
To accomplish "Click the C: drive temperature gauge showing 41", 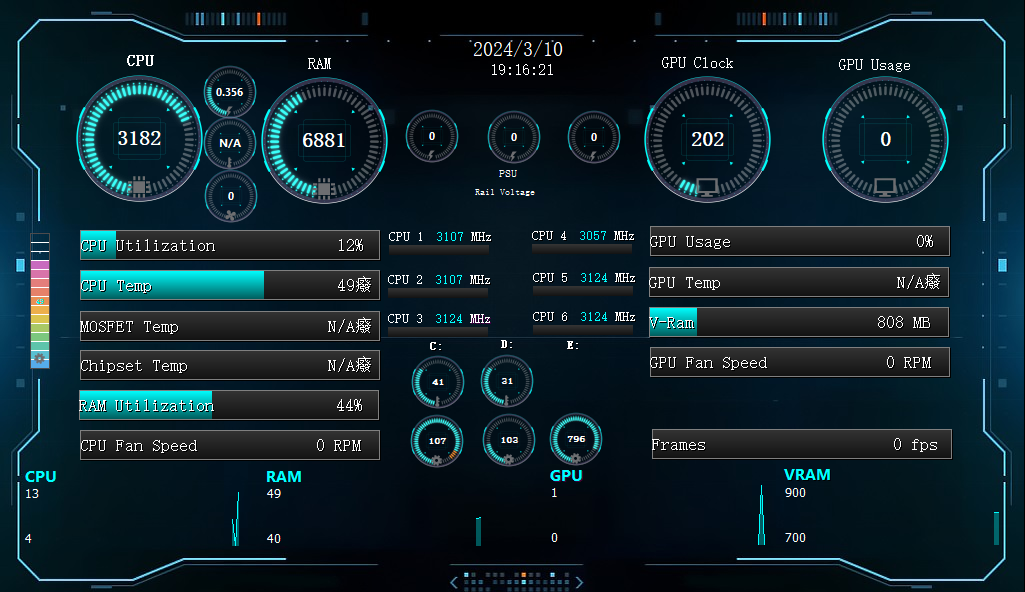I will 437,381.
